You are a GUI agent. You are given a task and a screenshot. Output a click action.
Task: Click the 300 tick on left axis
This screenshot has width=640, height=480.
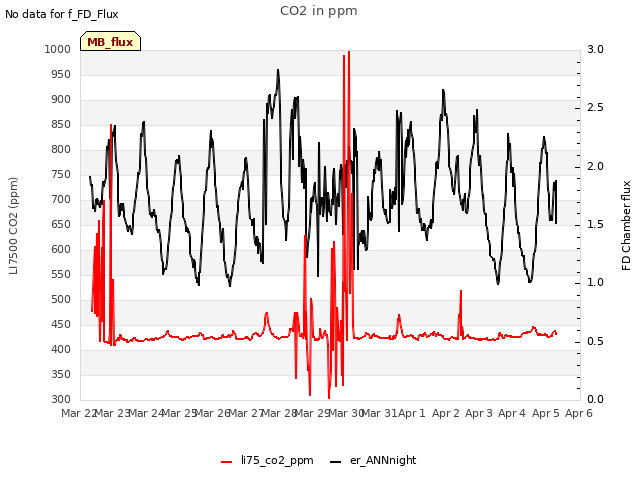pyautogui.click(x=61, y=400)
